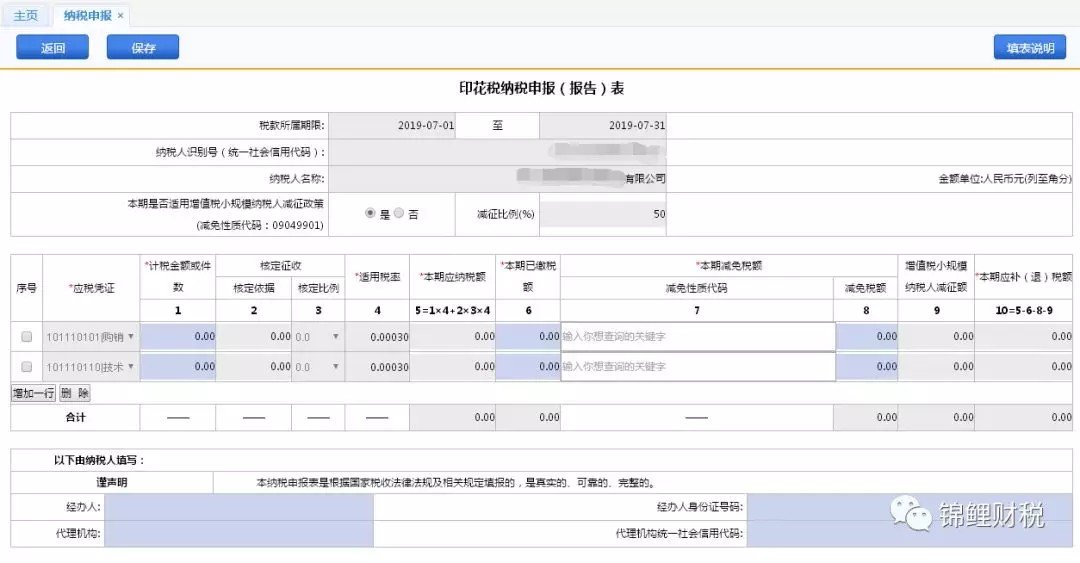The width and height of the screenshot is (1080, 563).
Task: Click the 合计 row label
Action: point(75,417)
